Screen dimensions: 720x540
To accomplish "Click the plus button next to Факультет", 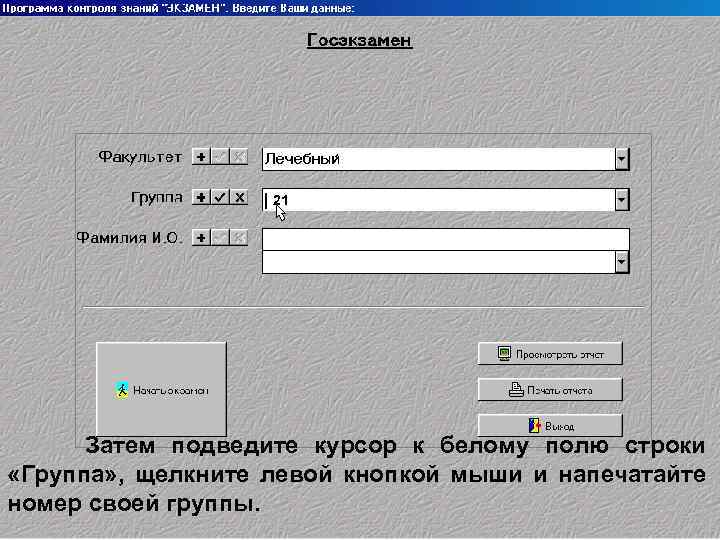I will point(201,157).
